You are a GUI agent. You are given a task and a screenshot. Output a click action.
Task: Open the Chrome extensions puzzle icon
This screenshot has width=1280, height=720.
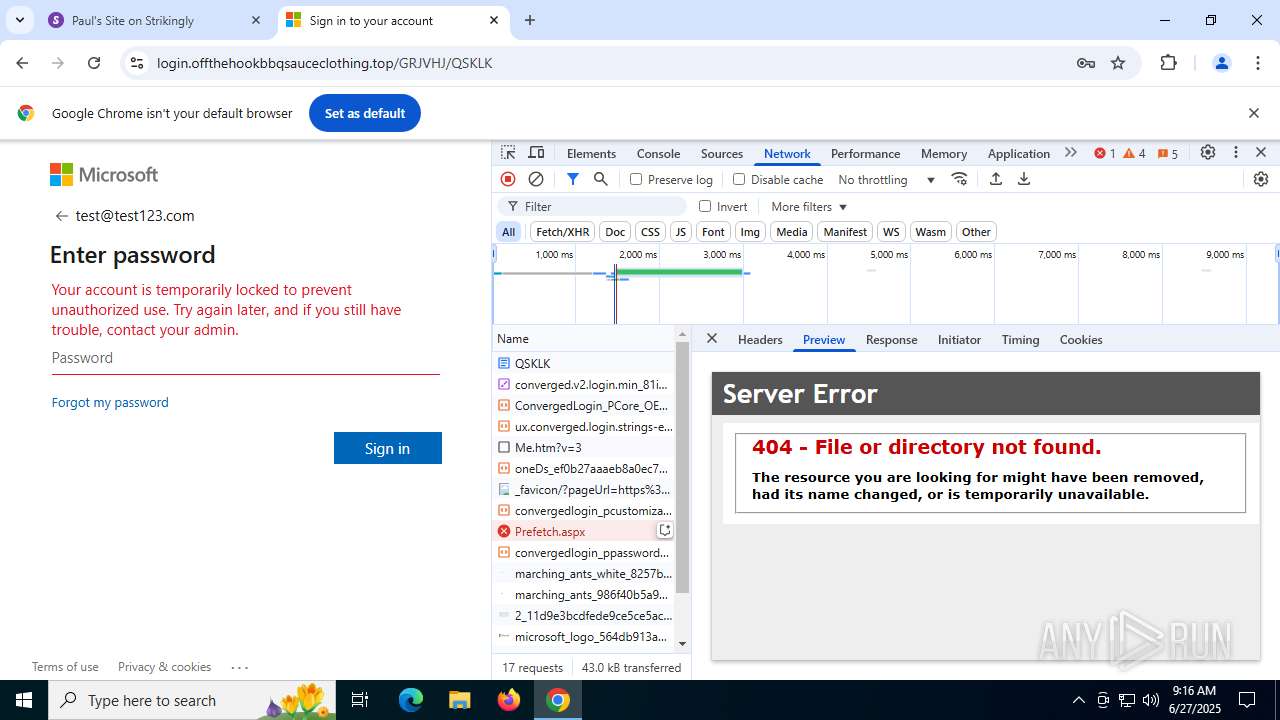click(x=1168, y=63)
